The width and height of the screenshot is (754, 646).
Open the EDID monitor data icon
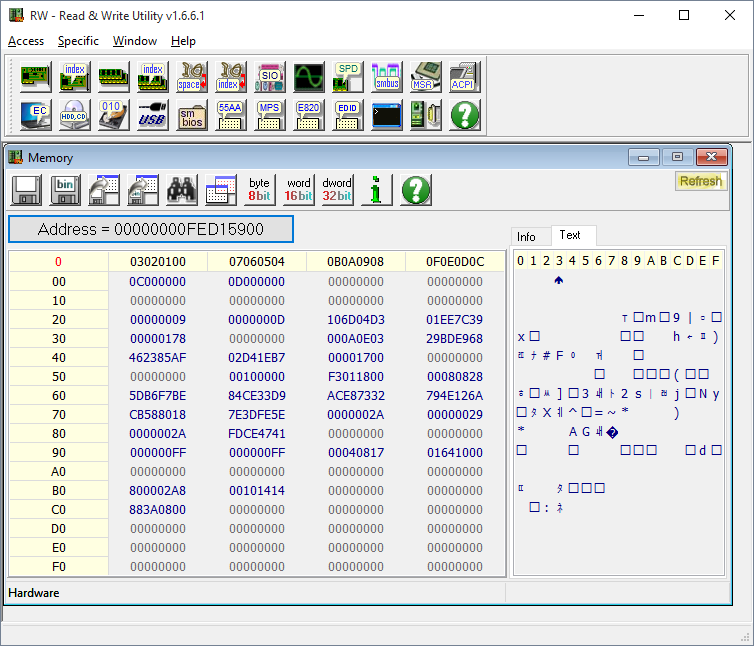(347, 115)
